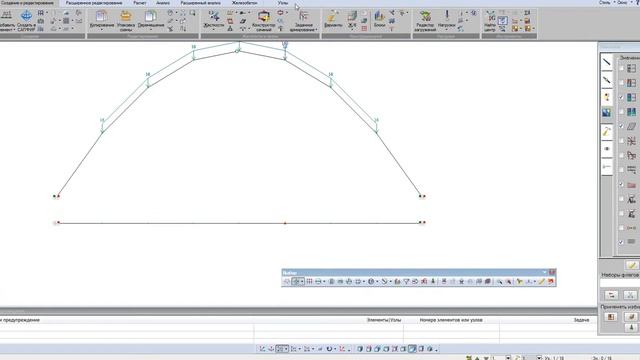Click left button under Применить
The width and height of the screenshot is (640, 360).
[611, 317]
